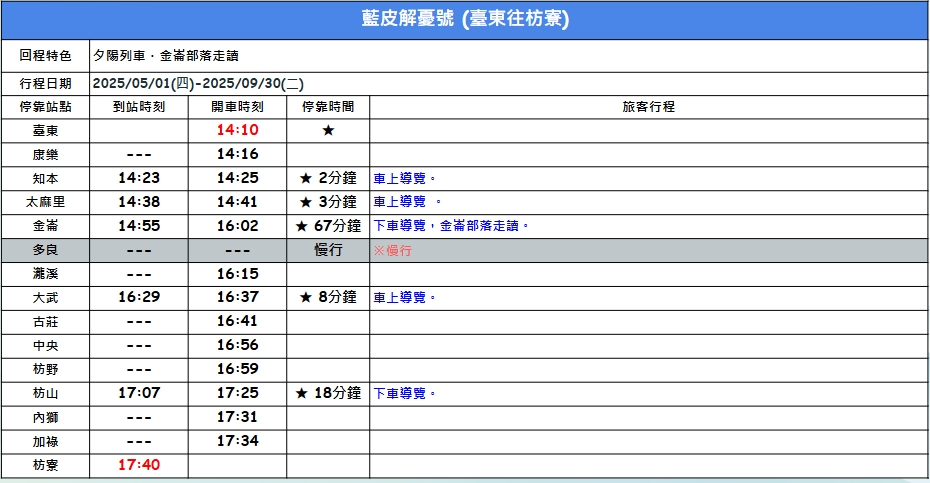Viewport: 930px width, 483px height.
Task: Click 車上導覽 in the 知本 row
Action: 400,179
